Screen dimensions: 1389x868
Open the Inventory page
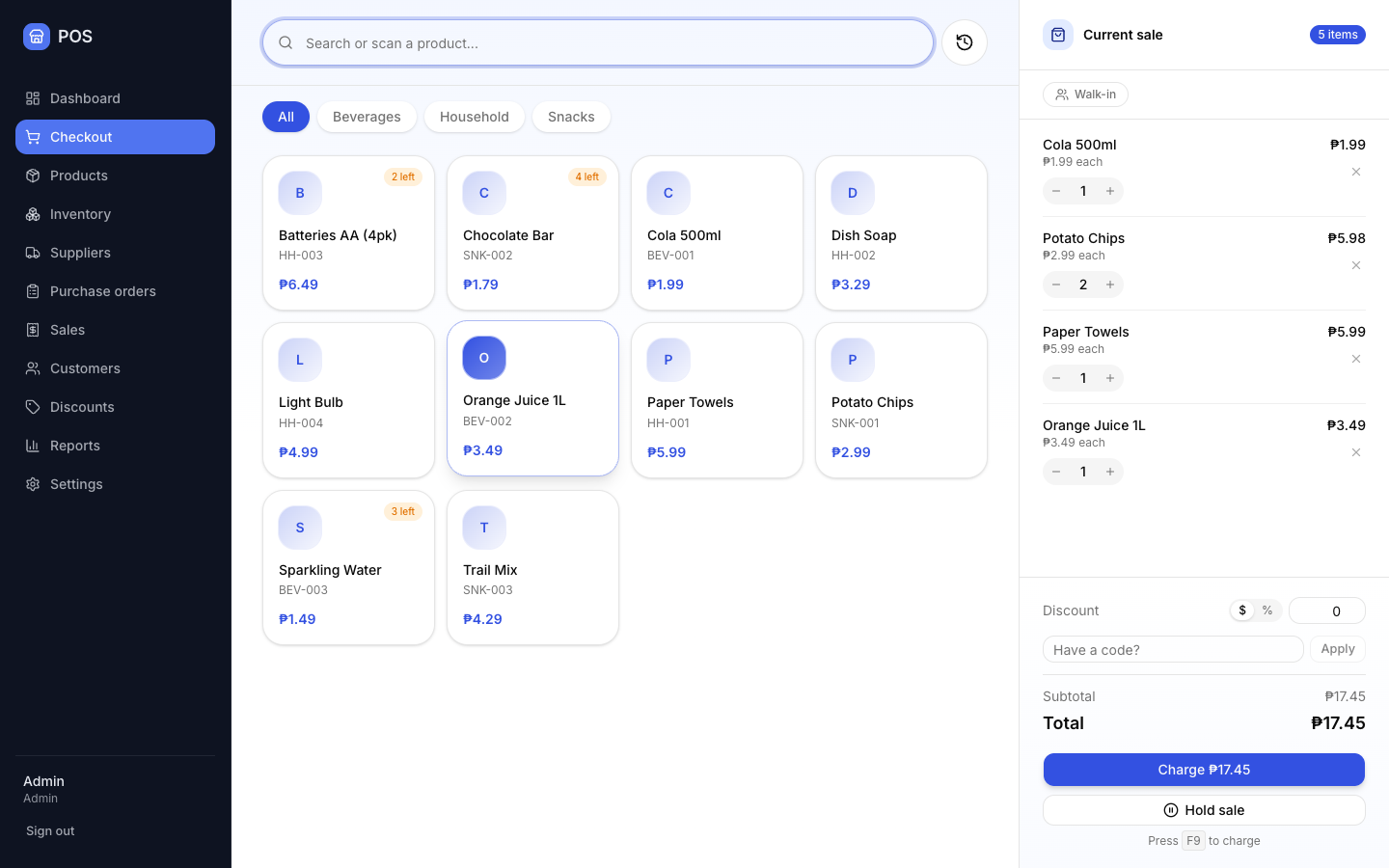pos(115,214)
